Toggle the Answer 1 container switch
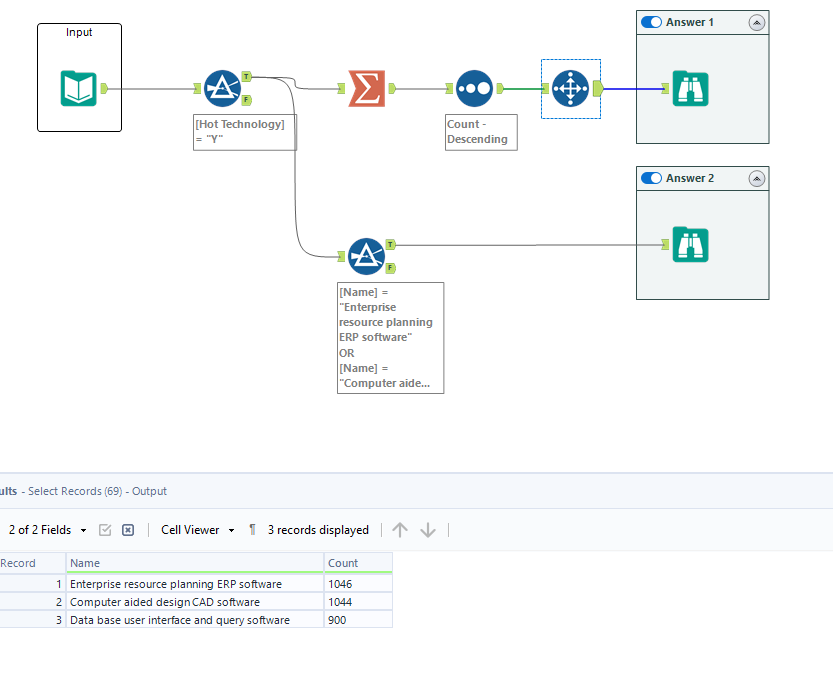833x673 pixels. pos(652,22)
